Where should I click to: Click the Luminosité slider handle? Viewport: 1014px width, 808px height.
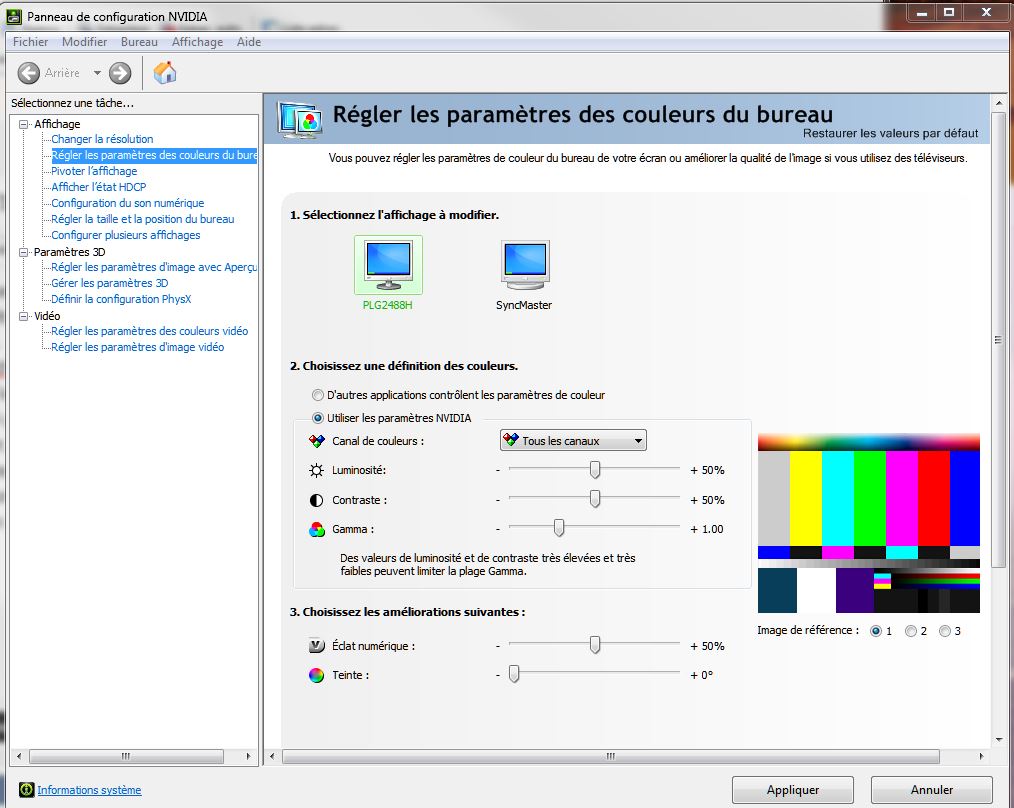click(595, 470)
